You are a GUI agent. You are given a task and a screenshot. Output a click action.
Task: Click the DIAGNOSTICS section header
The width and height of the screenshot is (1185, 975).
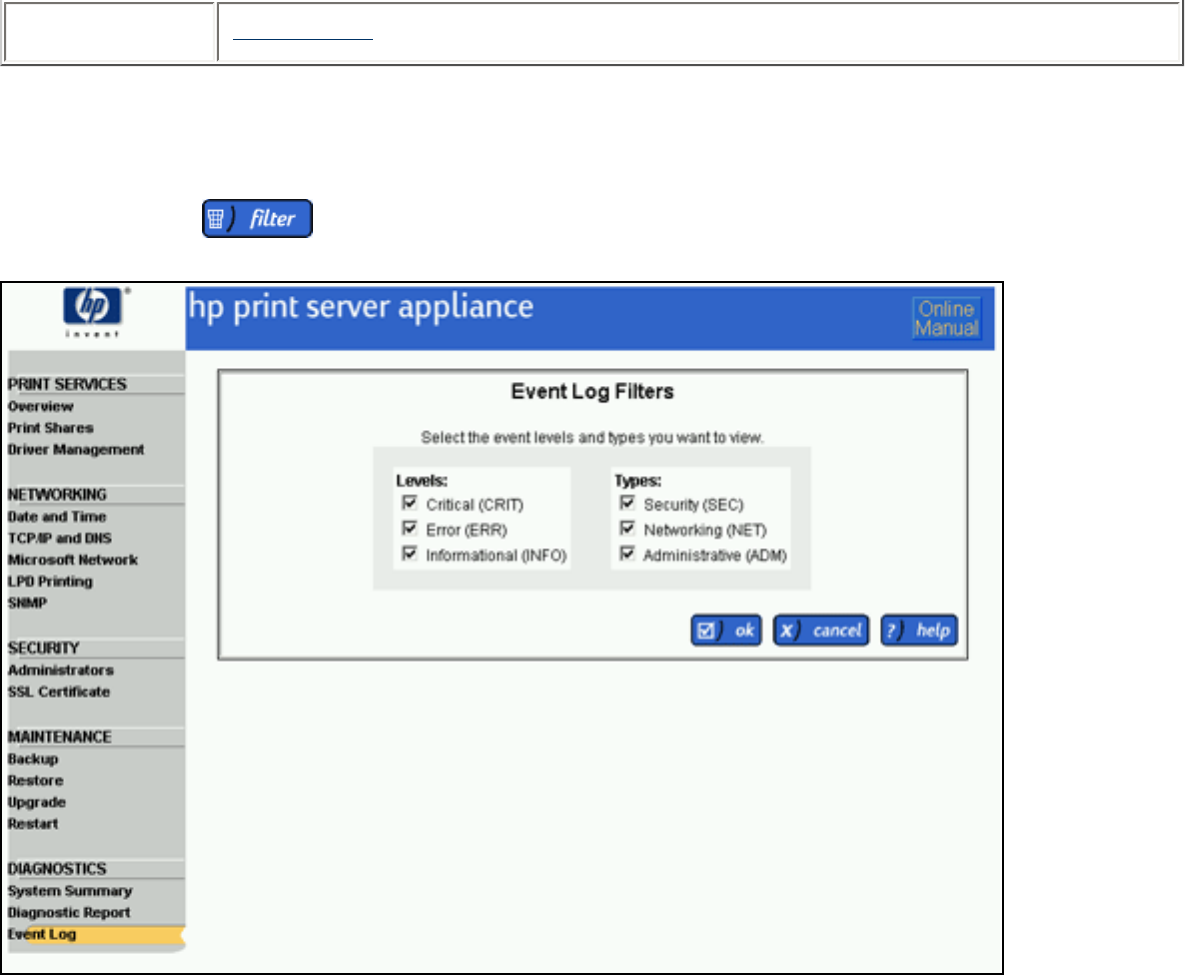[57, 869]
